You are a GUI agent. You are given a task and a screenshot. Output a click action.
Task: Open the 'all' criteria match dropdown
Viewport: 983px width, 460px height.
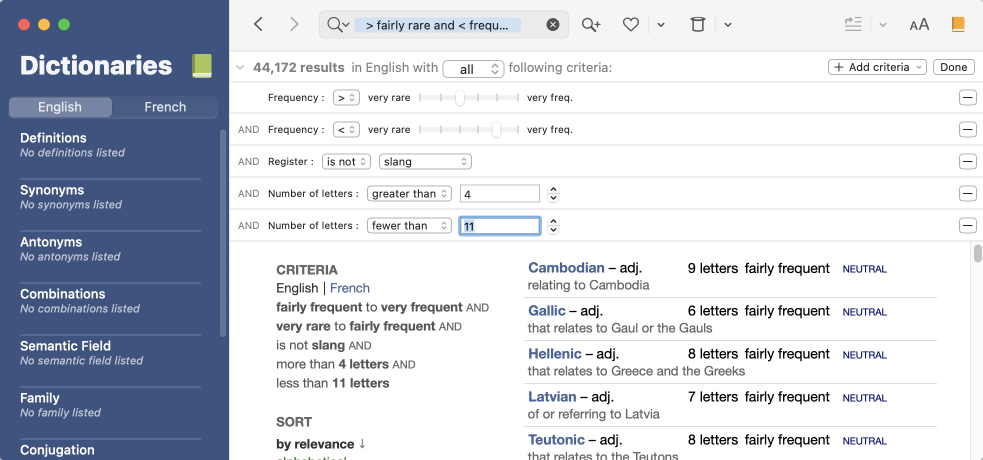point(473,69)
